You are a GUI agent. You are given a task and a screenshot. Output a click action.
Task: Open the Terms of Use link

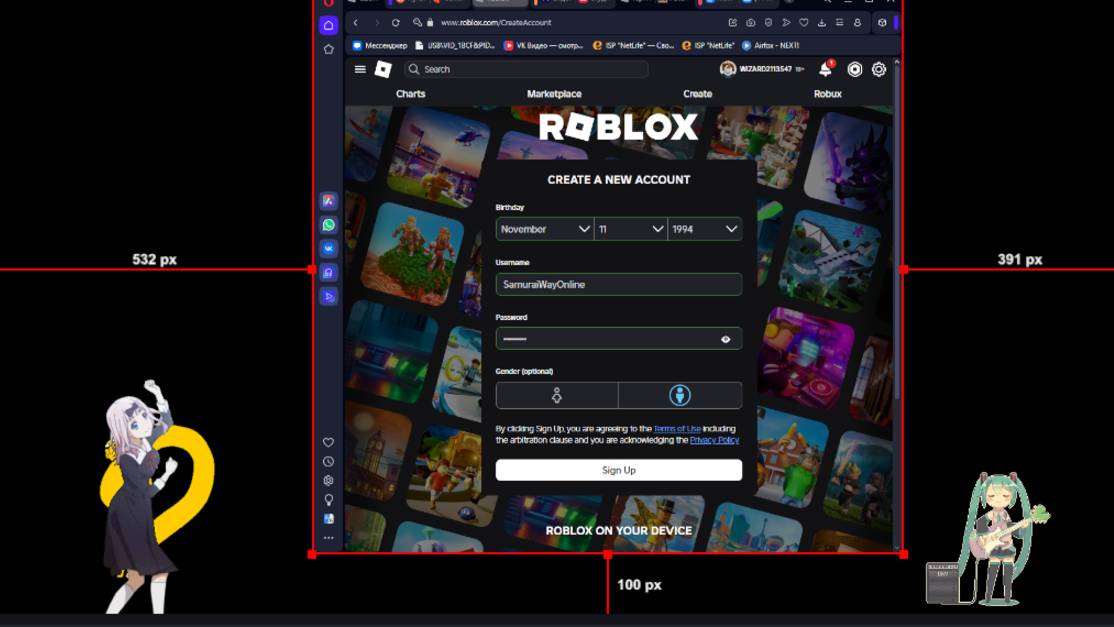pos(677,429)
